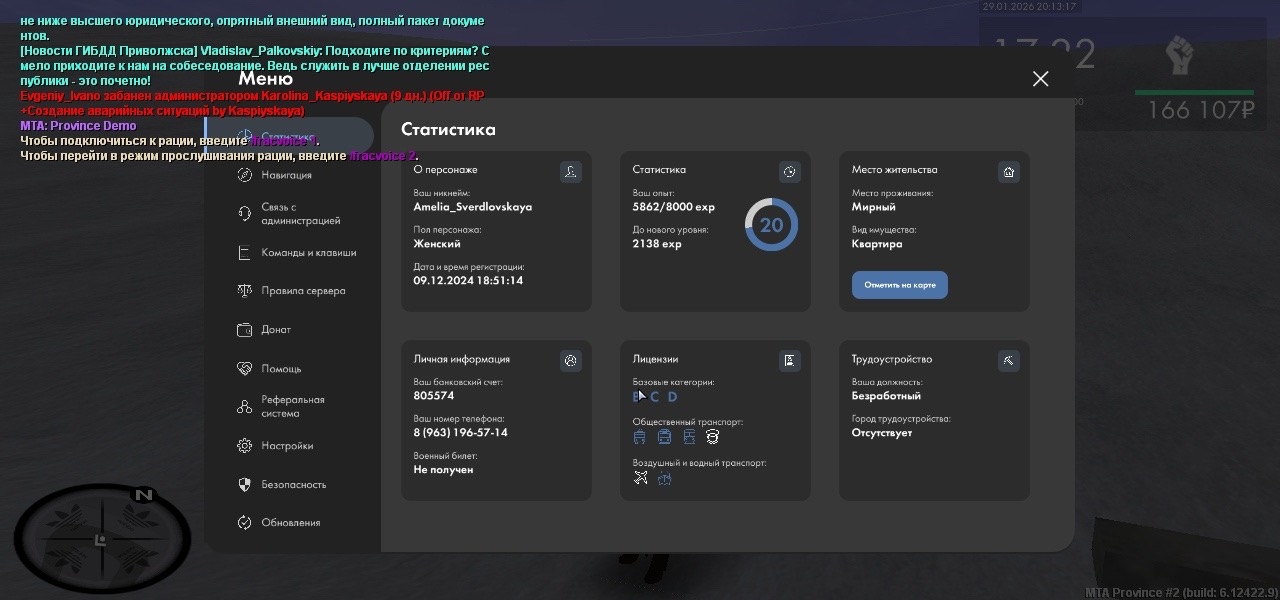
Task: Click the airplane license icon
Action: (641, 478)
